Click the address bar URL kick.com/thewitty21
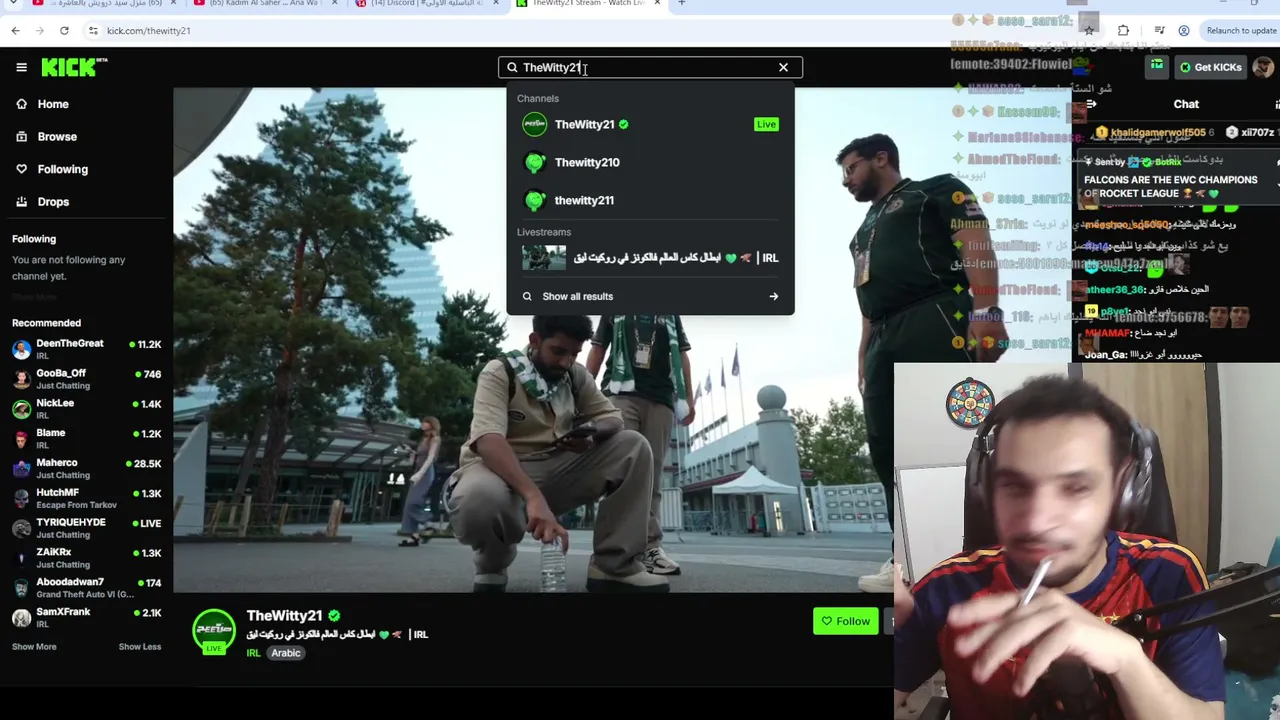The height and width of the screenshot is (720, 1280). (149, 31)
